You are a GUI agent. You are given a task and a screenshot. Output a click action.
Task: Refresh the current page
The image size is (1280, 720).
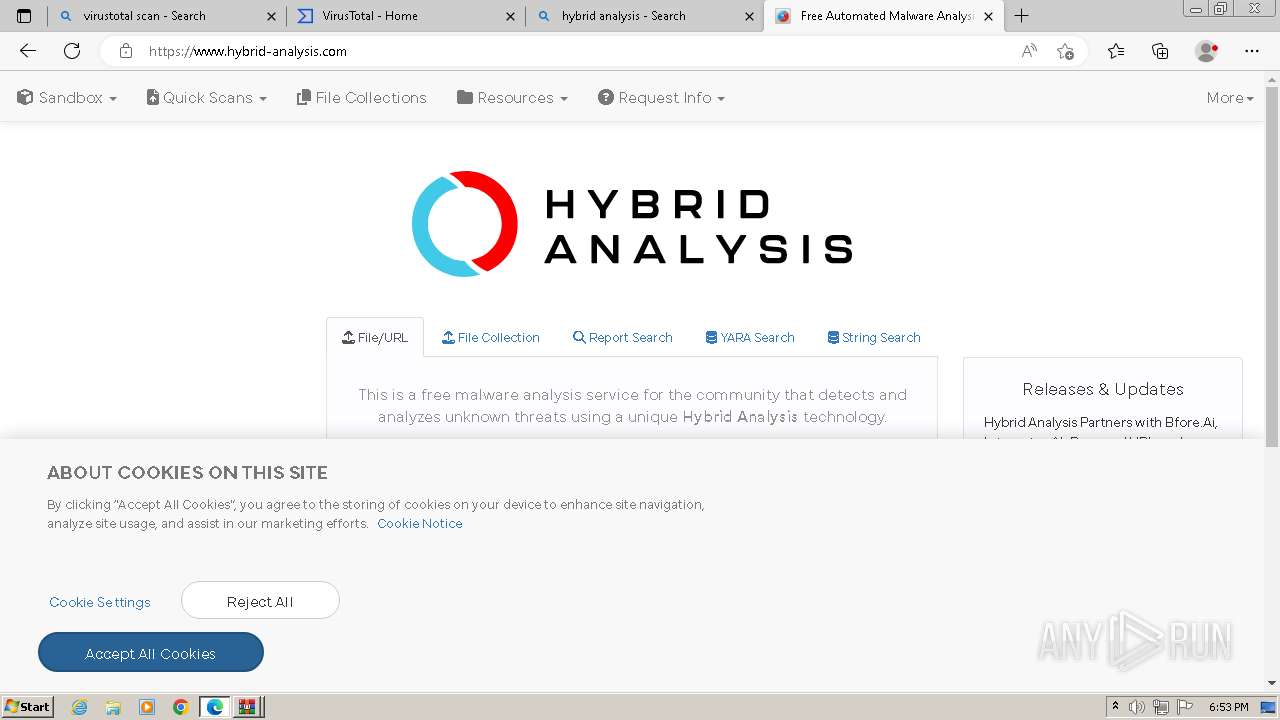click(72, 51)
